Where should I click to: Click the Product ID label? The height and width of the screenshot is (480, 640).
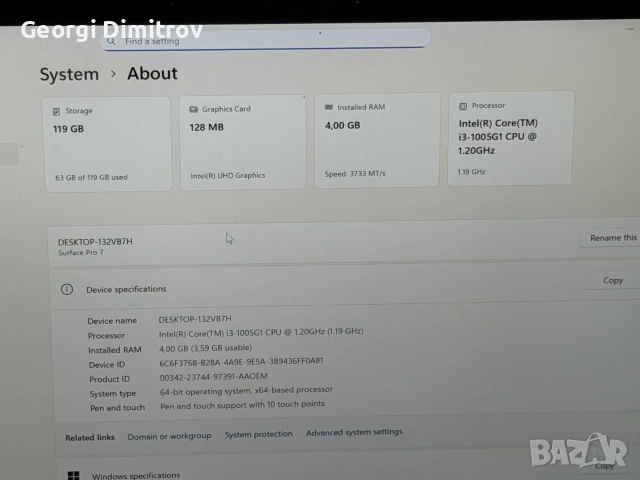coord(109,379)
